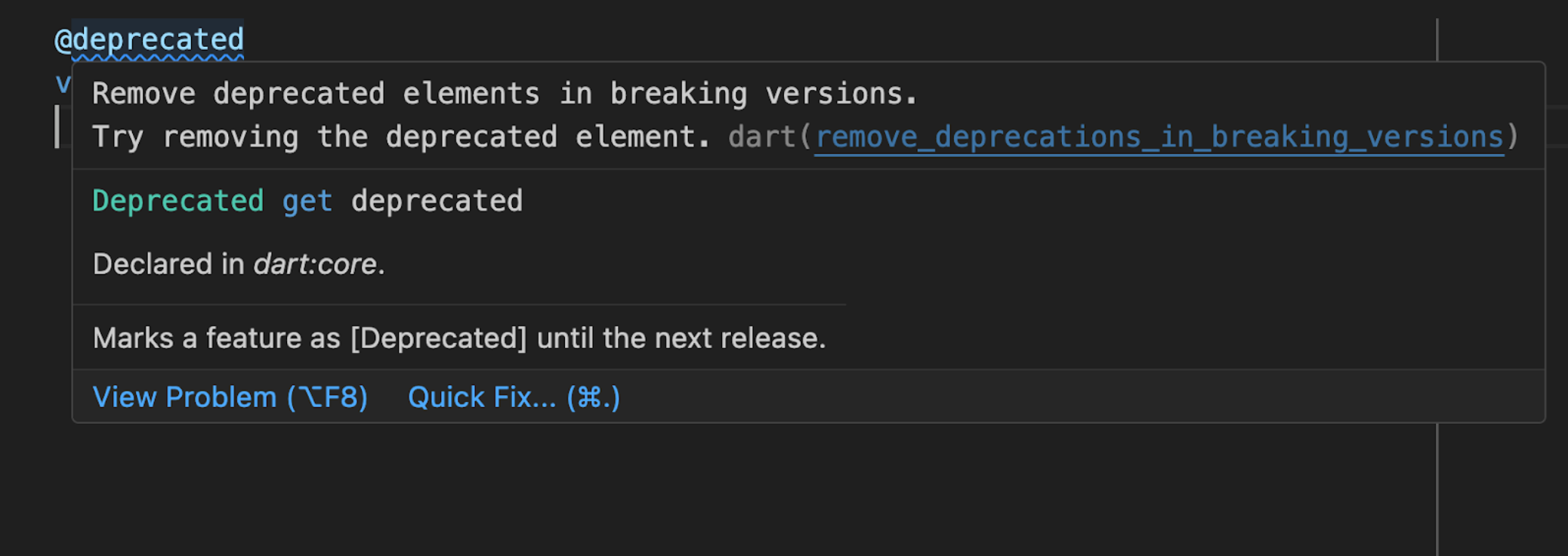Screen dimensions: 1568x556
Task: Click the text cursor position below @deprecated
Action: pyautogui.click(x=58, y=125)
